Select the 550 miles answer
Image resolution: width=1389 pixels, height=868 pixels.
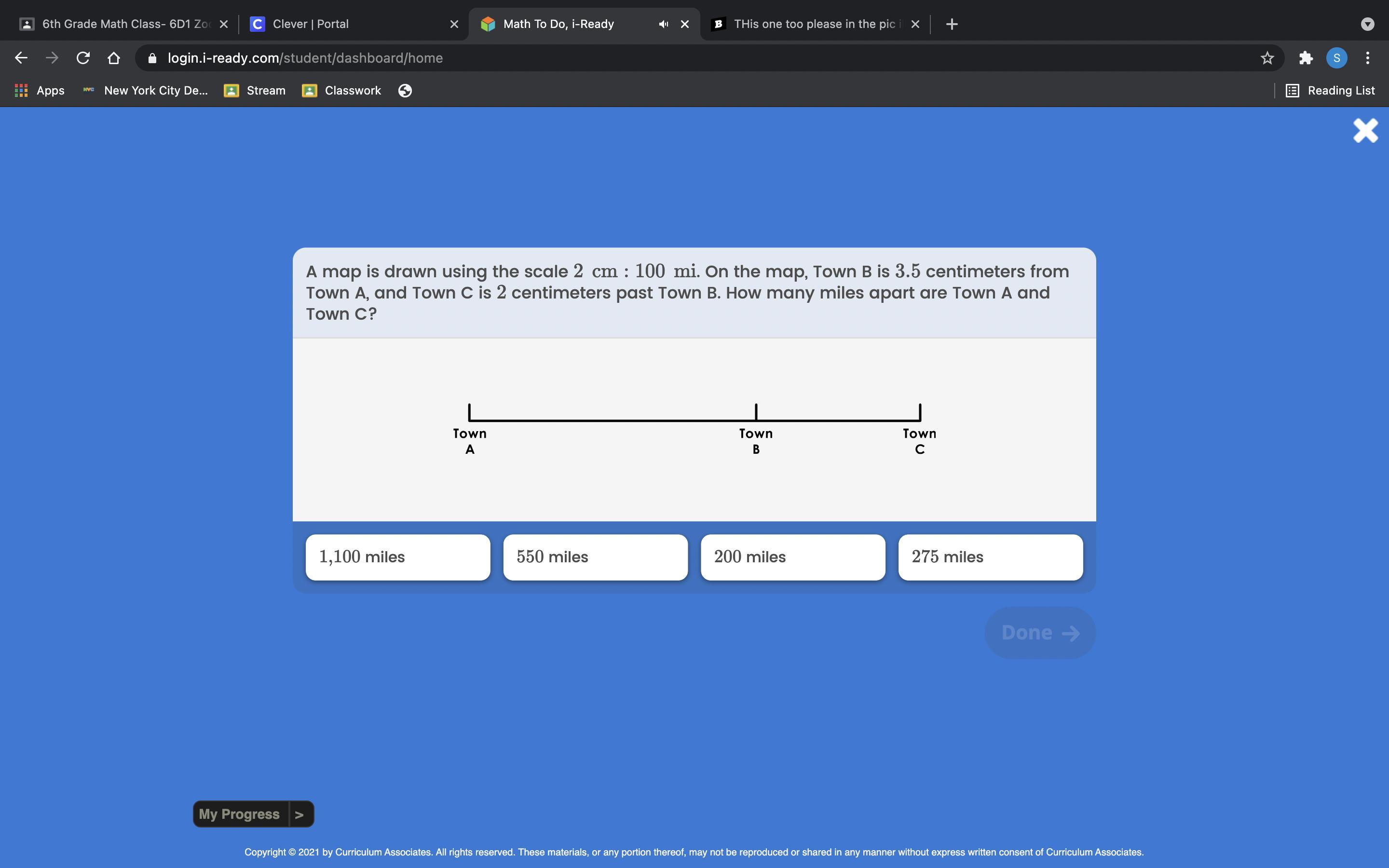coord(595,557)
